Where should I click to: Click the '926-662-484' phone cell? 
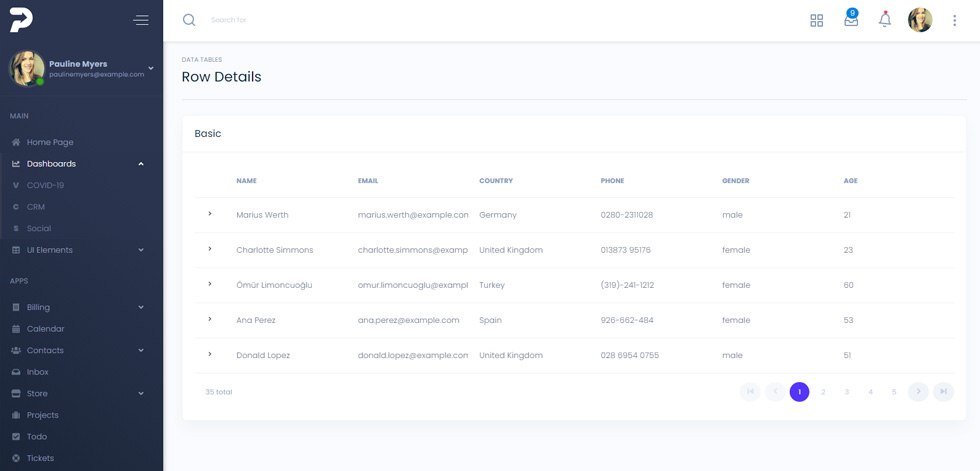(627, 320)
